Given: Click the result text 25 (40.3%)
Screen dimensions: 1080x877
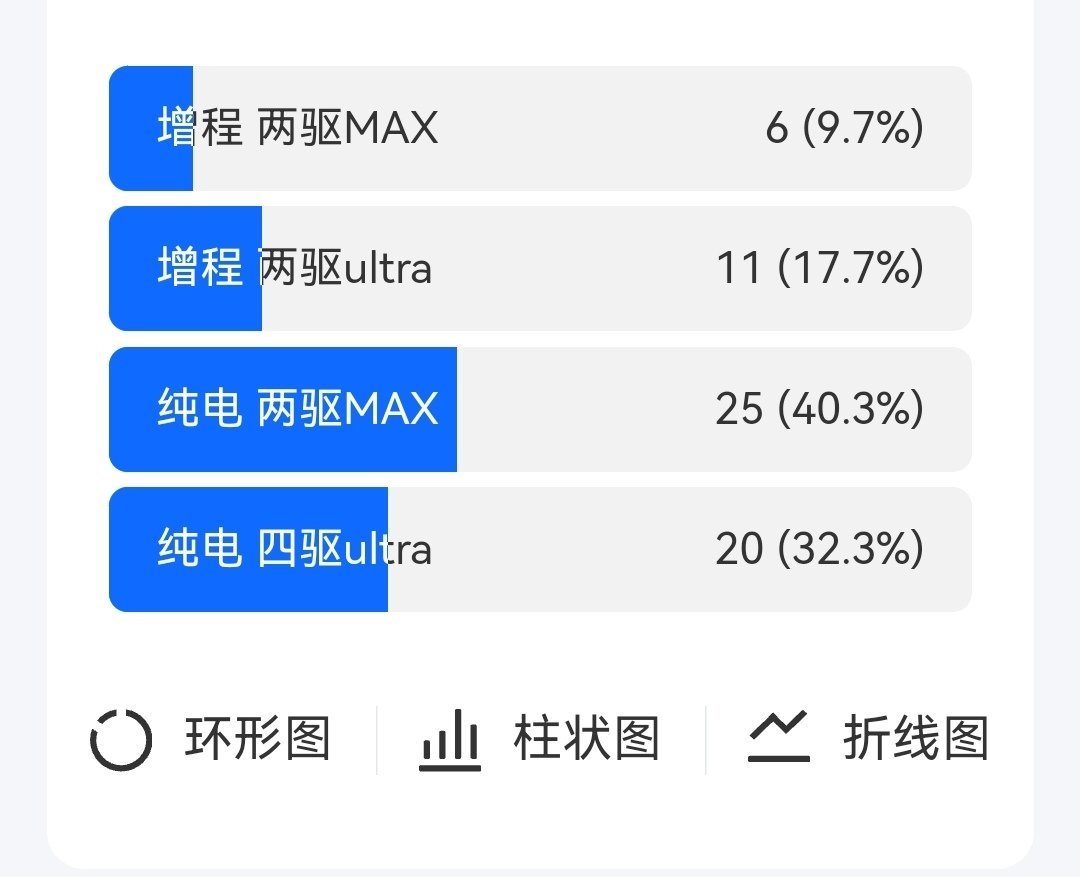Looking at the screenshot, I should click(x=845, y=410).
